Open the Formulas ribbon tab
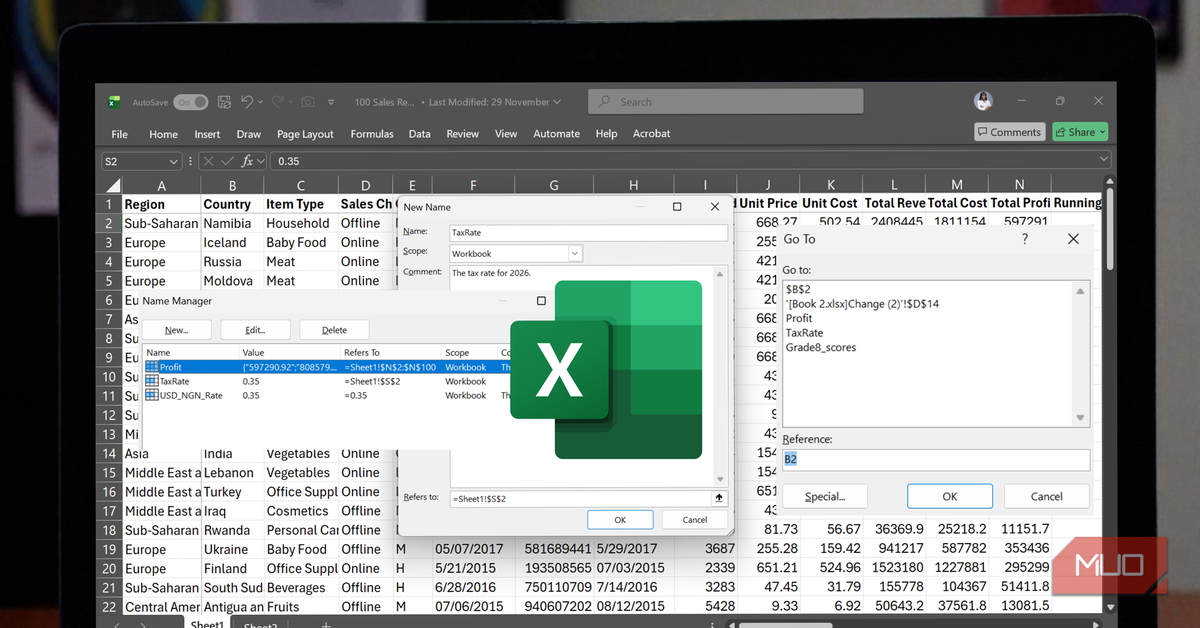This screenshot has width=1200, height=628. (372, 134)
